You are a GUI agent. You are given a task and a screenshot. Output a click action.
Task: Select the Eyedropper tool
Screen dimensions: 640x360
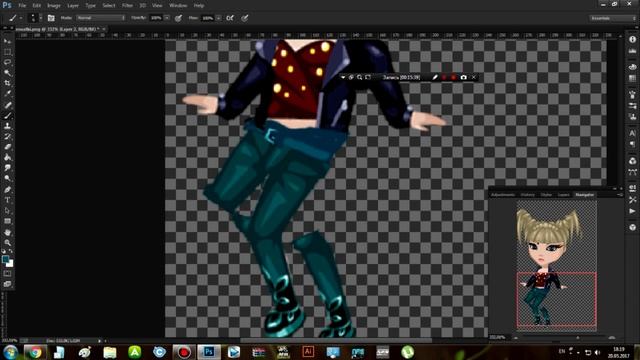pyautogui.click(x=7, y=94)
